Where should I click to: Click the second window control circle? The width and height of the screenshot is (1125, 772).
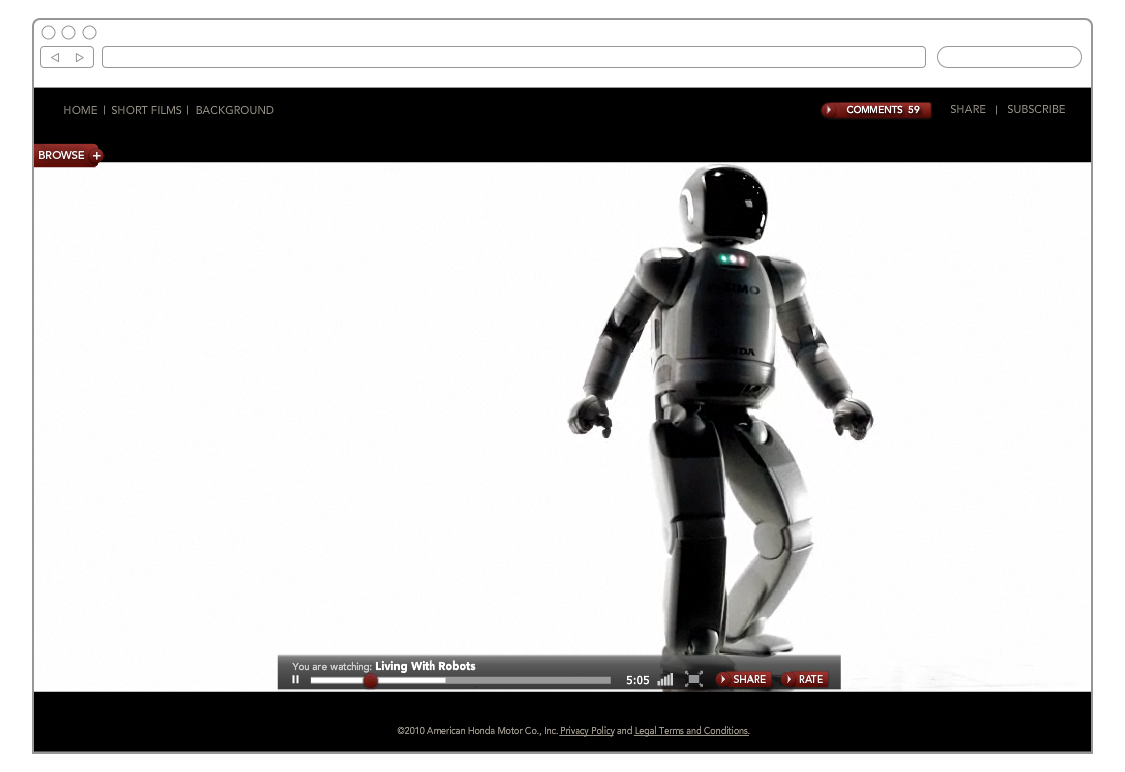tap(69, 32)
